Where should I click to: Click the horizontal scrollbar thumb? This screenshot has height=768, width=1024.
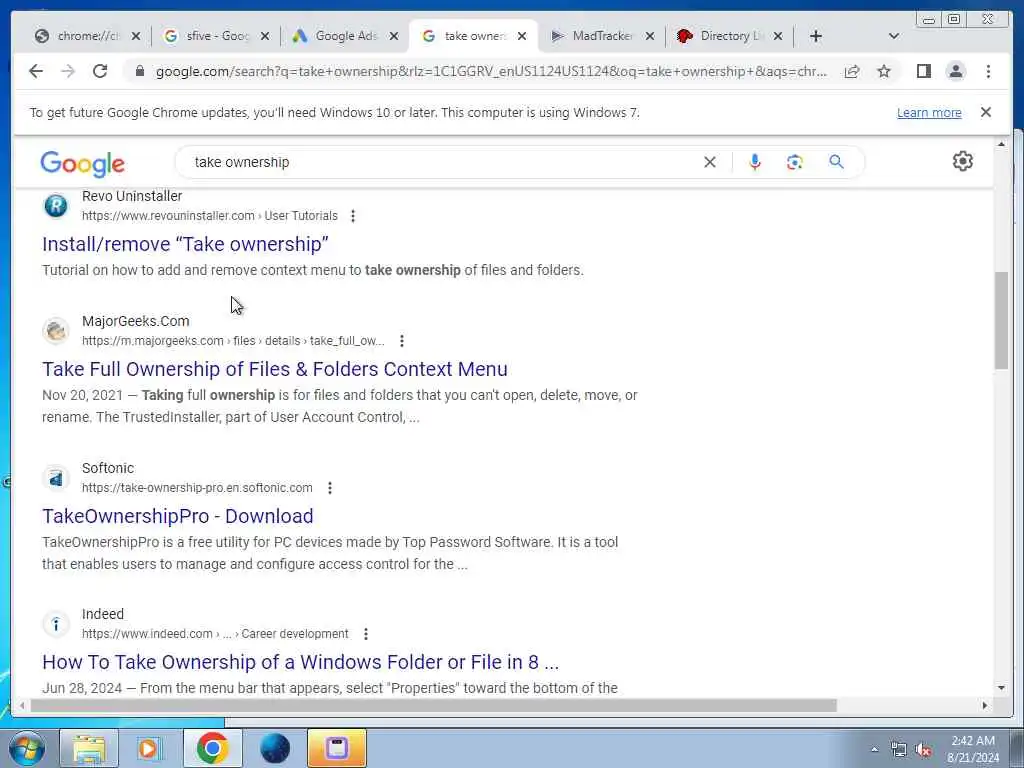pyautogui.click(x=434, y=705)
